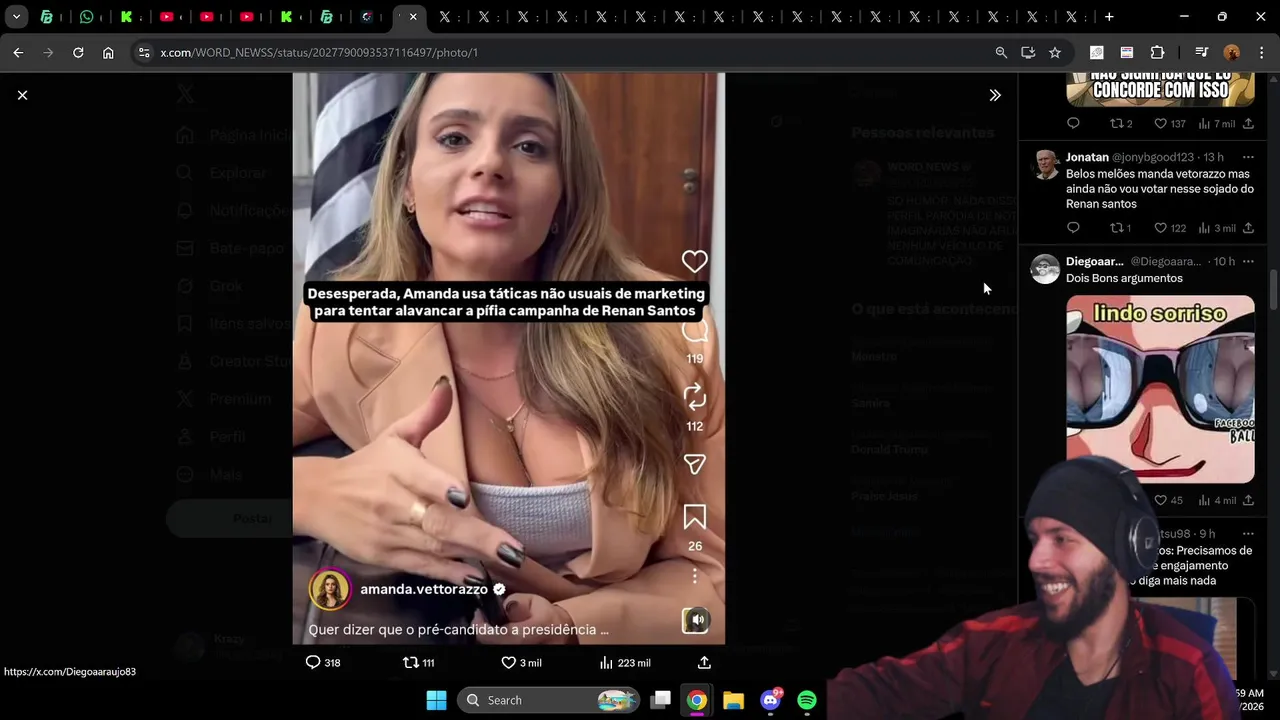Share the comment with 7 mil views
This screenshot has height=720, width=1280.
pos(1248,123)
